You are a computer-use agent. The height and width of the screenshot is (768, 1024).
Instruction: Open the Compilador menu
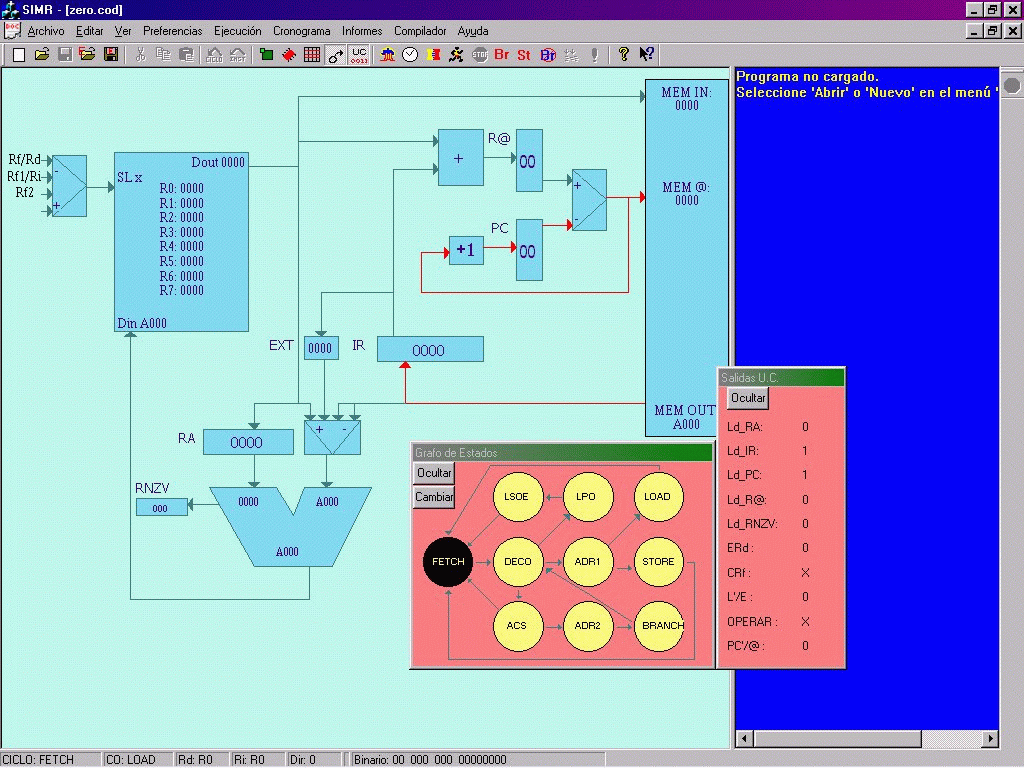click(420, 31)
